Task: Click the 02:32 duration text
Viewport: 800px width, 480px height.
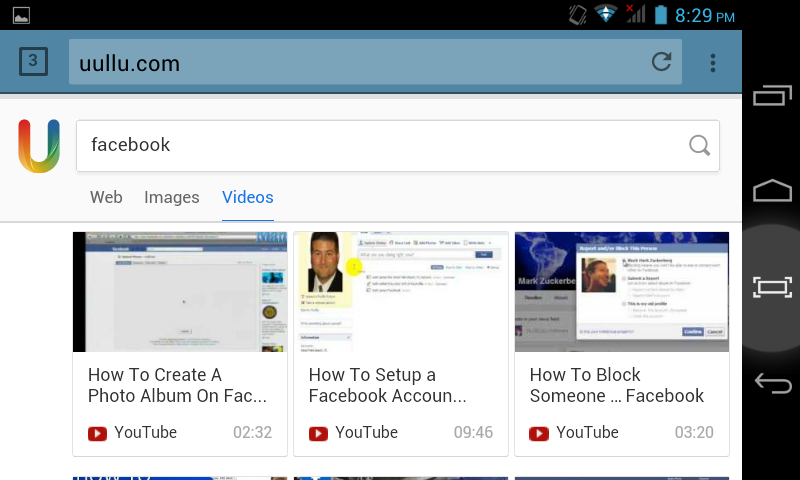Action: coord(253,433)
